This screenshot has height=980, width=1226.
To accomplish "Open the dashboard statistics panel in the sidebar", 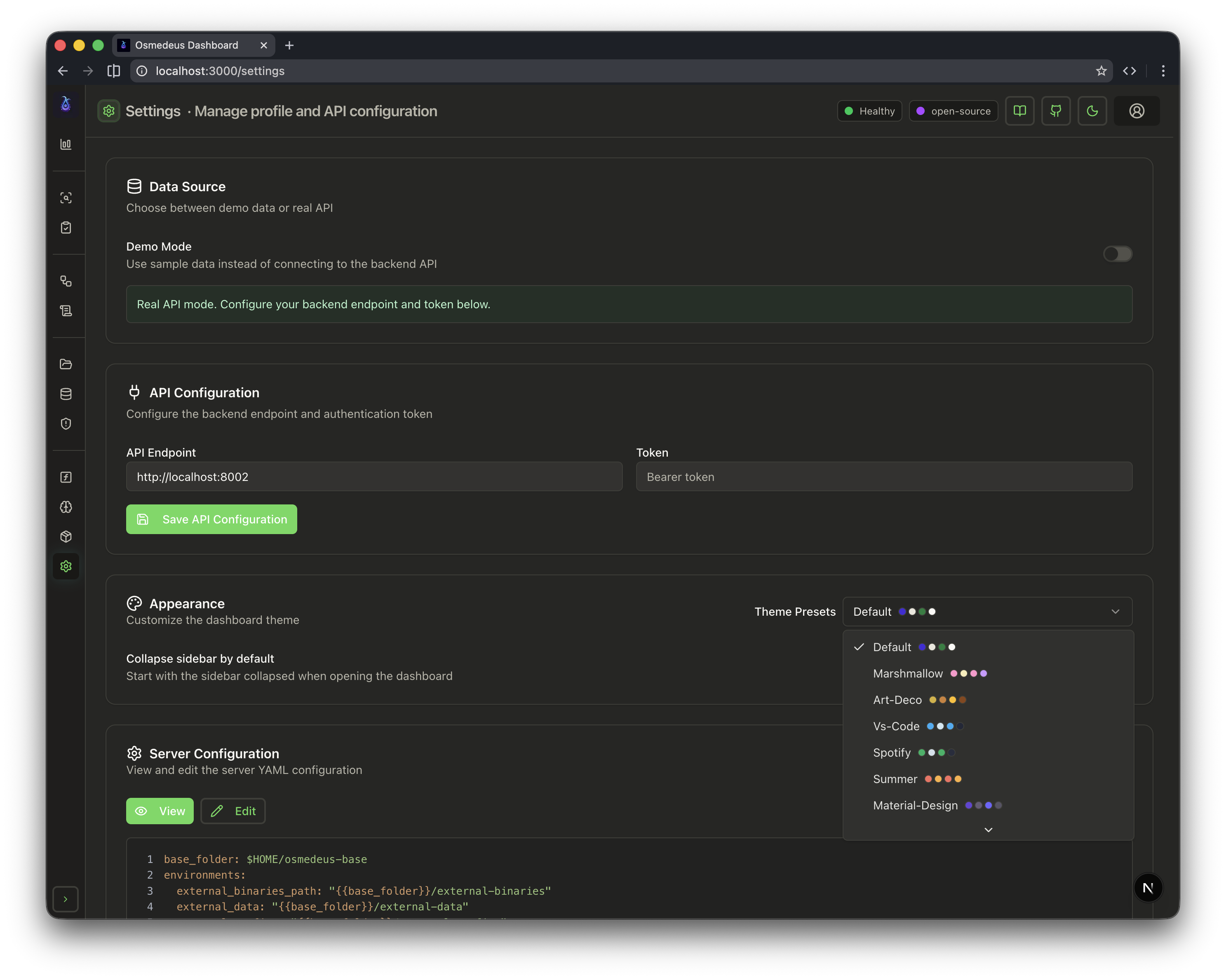I will [x=66, y=144].
